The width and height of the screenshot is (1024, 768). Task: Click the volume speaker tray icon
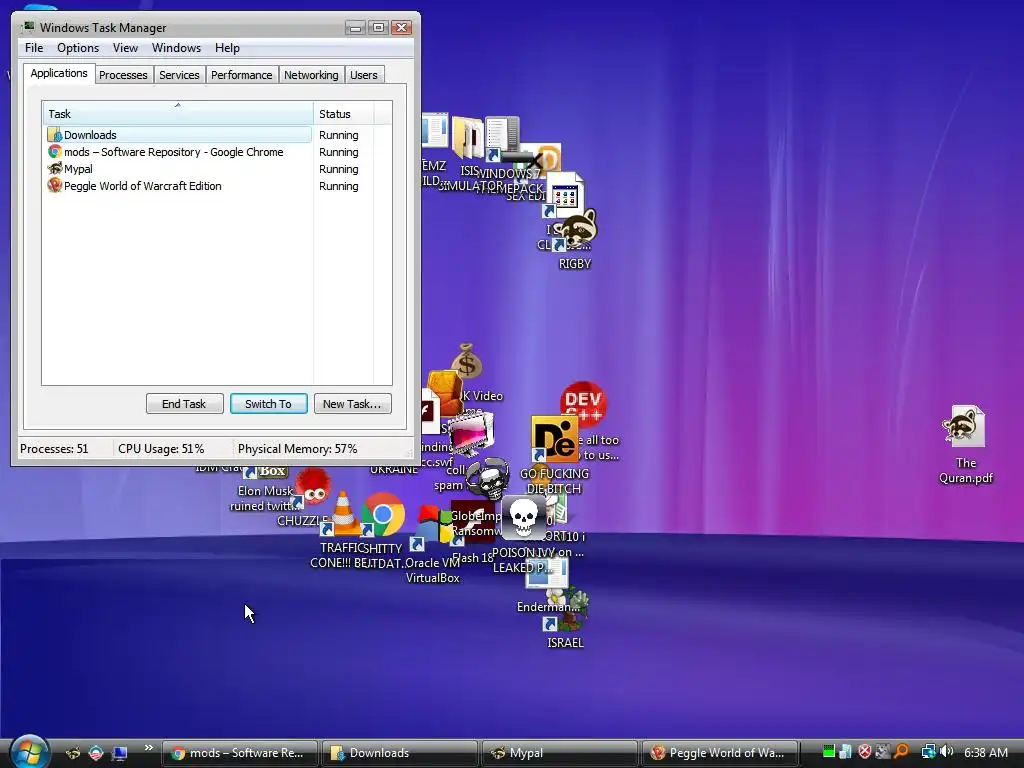947,752
